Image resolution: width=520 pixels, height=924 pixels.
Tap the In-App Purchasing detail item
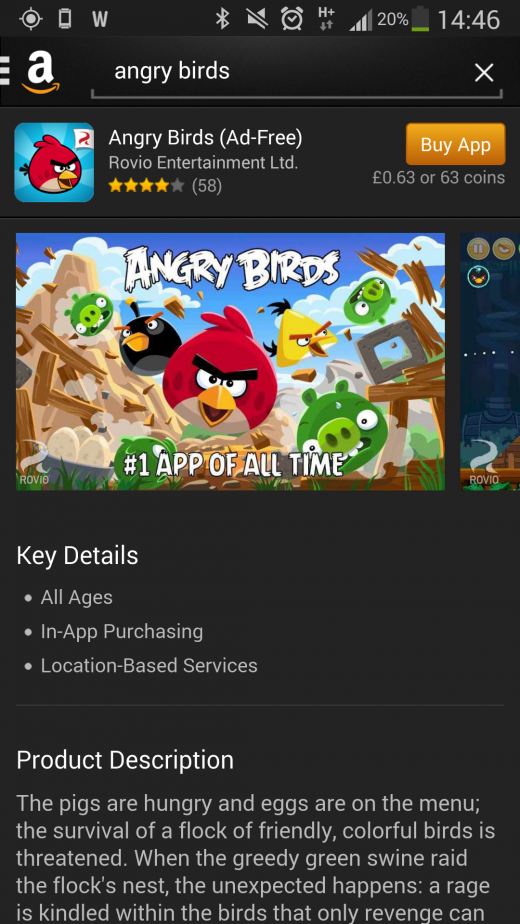coord(121,631)
